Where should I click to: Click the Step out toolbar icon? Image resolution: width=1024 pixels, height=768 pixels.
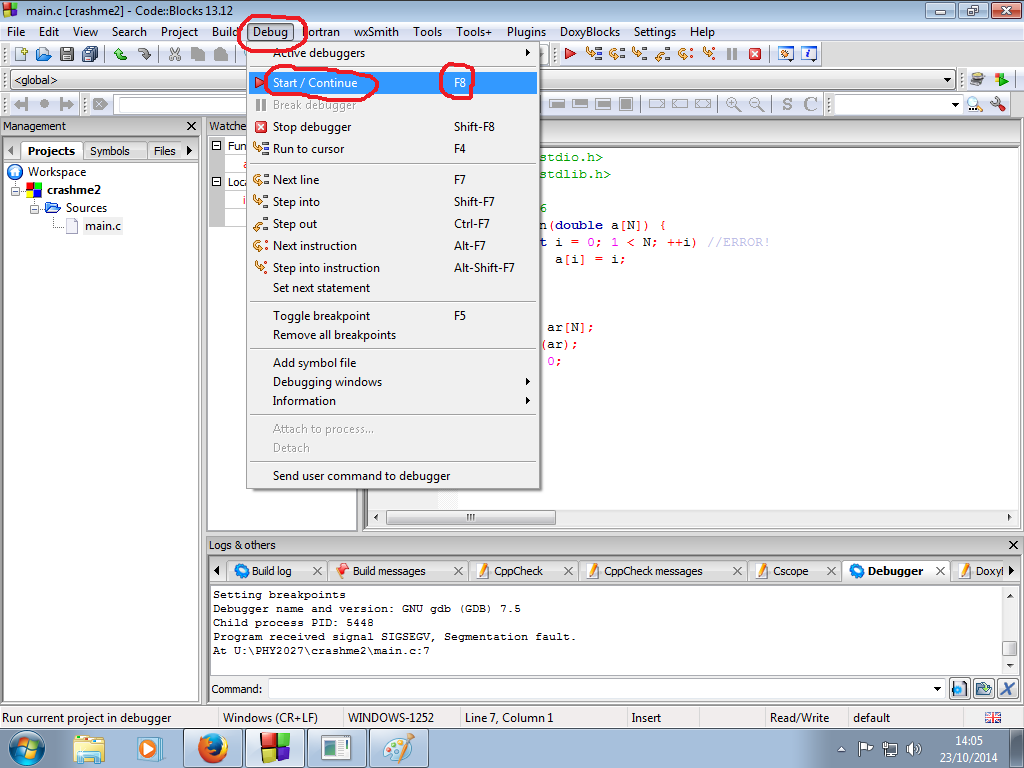(663, 54)
